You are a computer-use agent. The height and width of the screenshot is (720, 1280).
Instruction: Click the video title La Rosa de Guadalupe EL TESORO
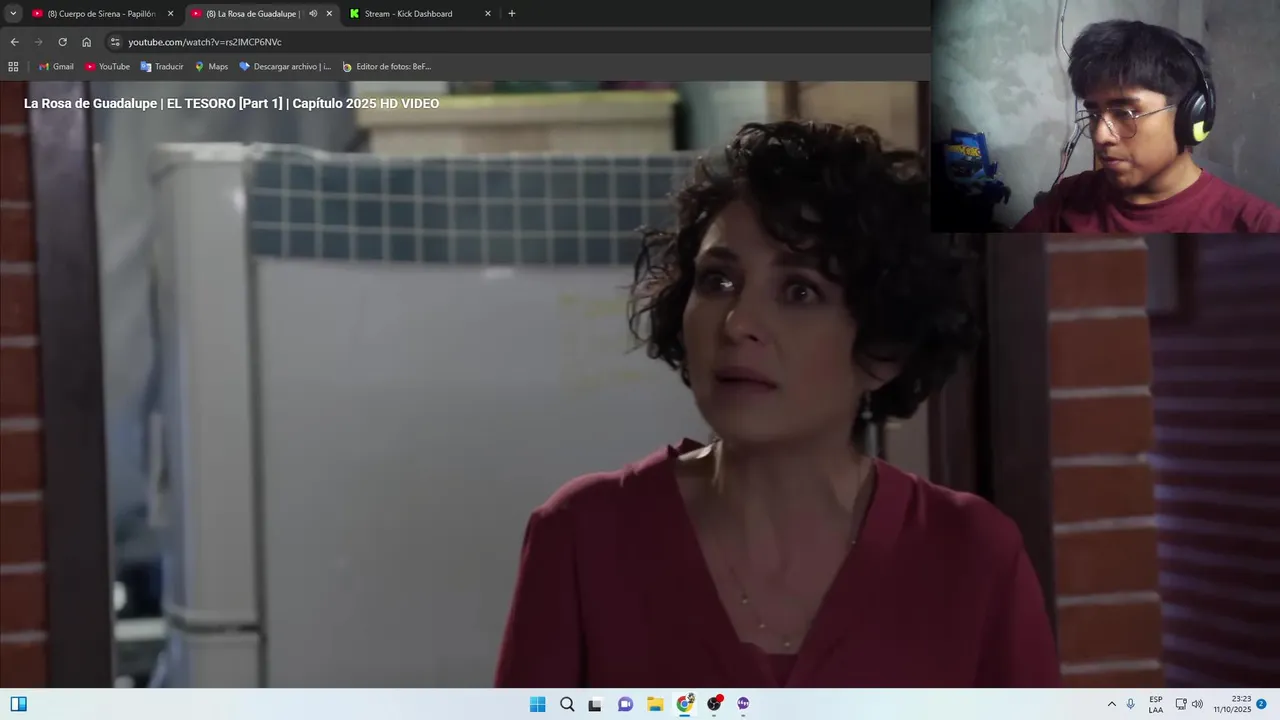click(x=231, y=104)
